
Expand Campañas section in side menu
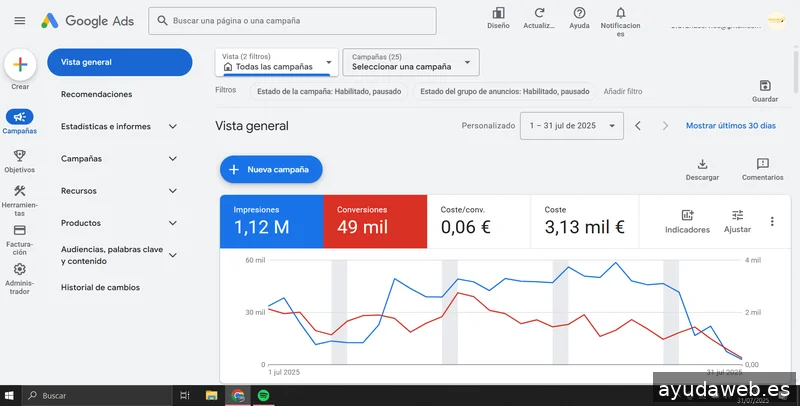[173, 159]
